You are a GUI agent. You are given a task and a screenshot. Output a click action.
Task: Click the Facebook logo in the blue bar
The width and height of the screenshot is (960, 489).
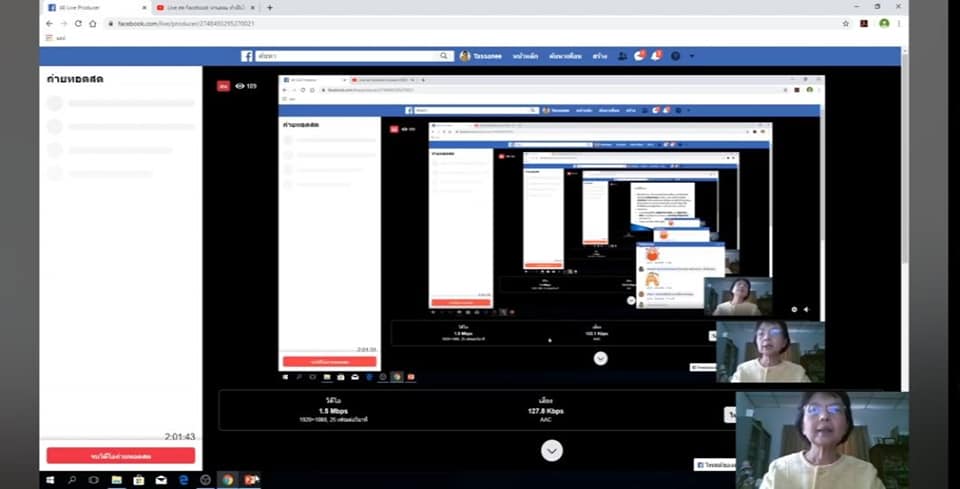click(247, 56)
